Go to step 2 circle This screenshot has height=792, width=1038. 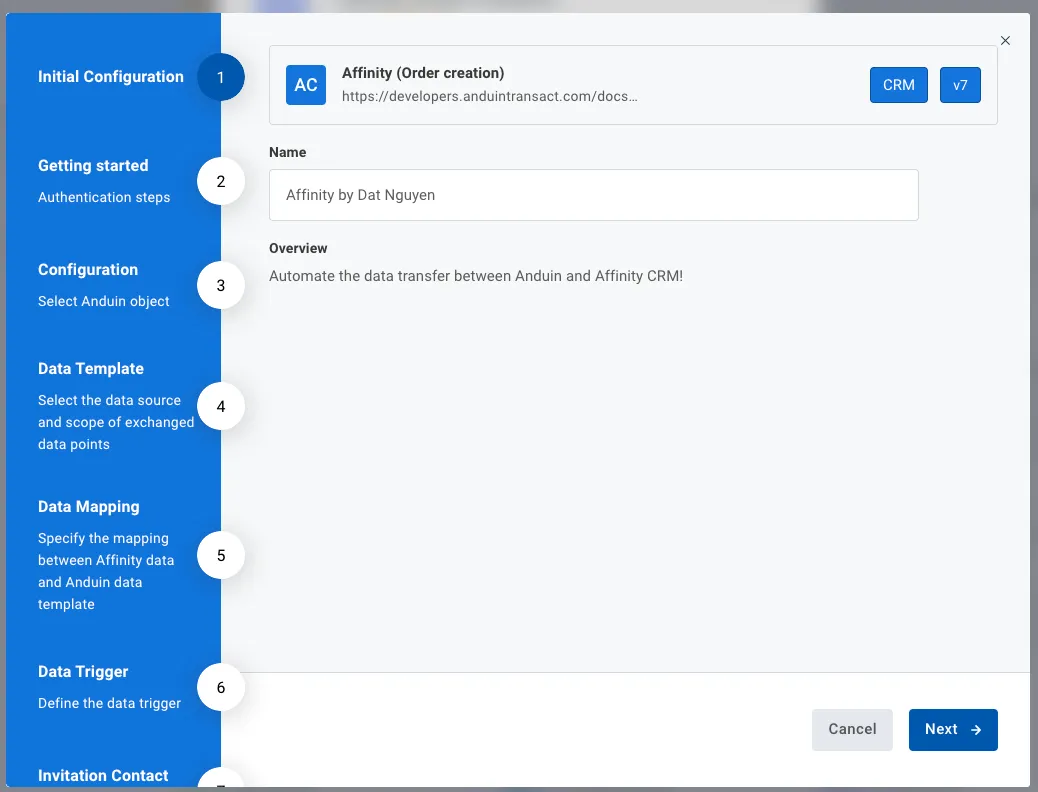point(220,181)
